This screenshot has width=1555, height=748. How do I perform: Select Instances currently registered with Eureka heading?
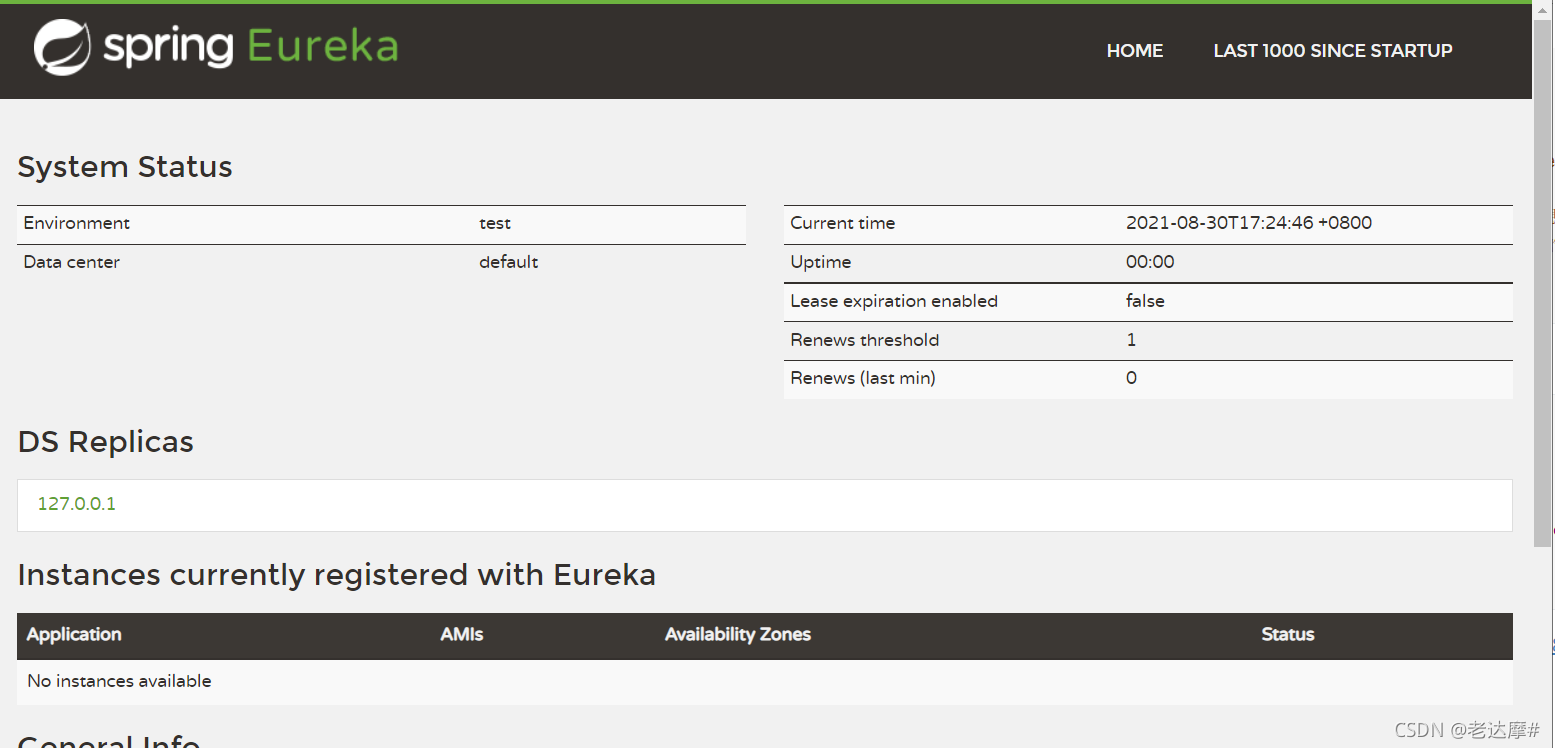pos(337,575)
